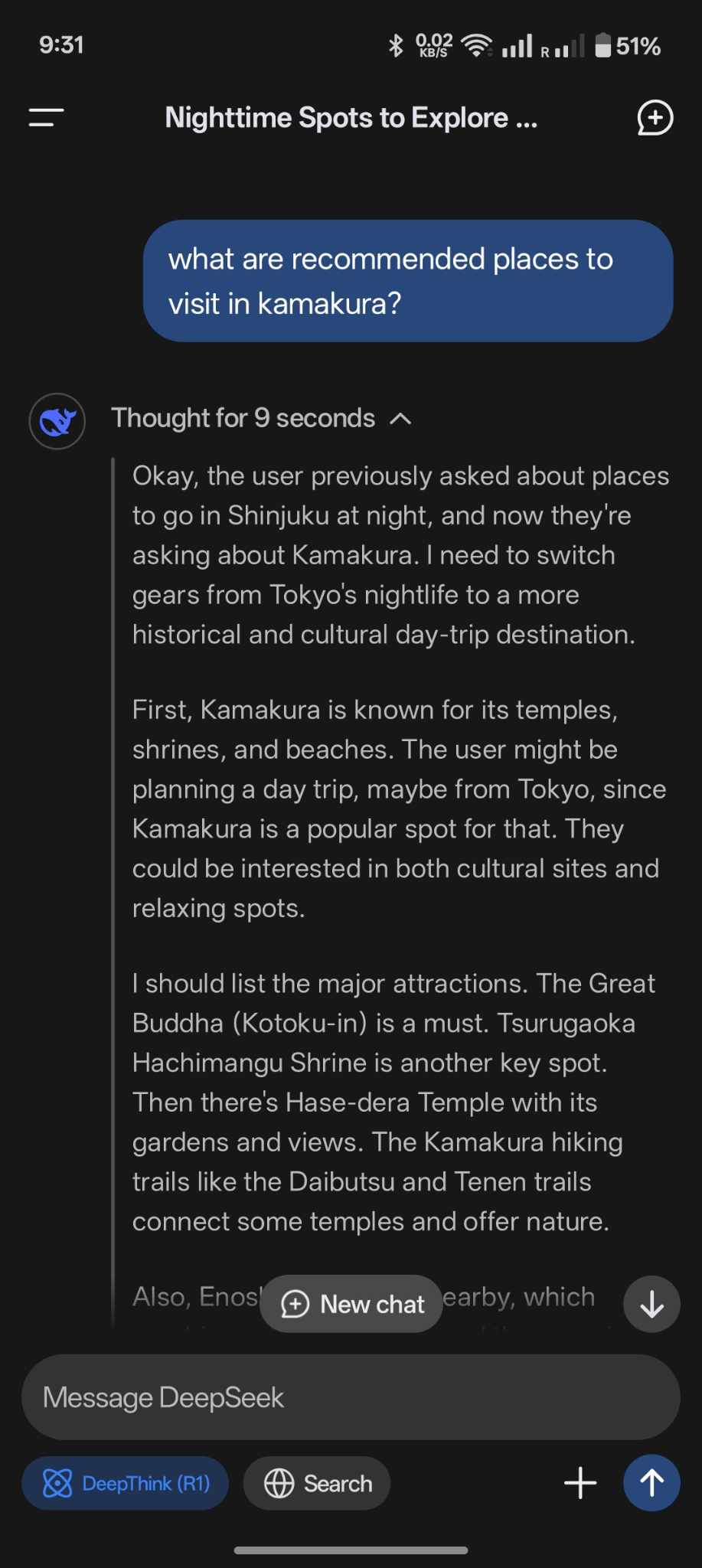Toggle the DeepThink (R1) mode
Image resolution: width=702 pixels, height=1568 pixels.
coord(126,1483)
